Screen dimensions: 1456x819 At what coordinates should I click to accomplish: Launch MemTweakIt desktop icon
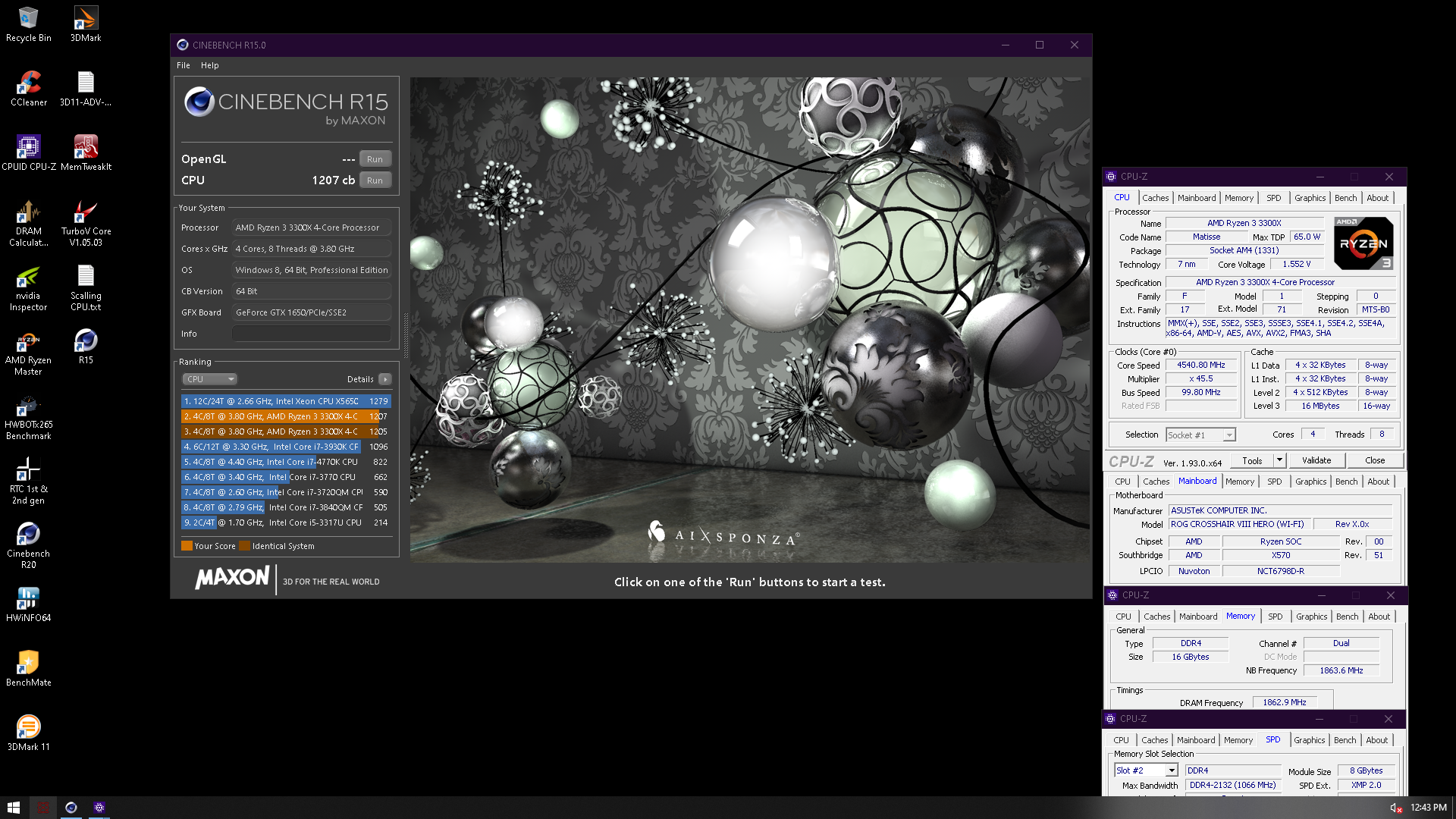86,153
